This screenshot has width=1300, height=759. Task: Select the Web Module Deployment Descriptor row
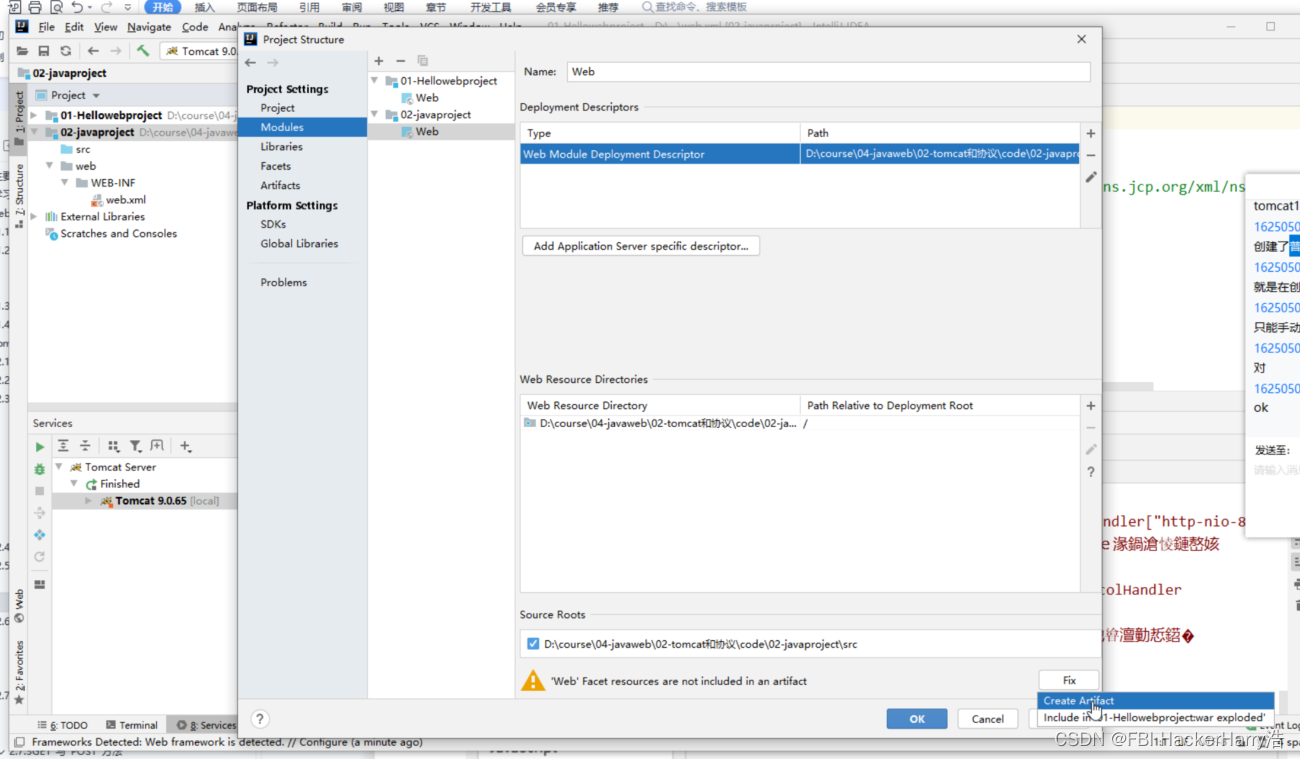[800, 154]
